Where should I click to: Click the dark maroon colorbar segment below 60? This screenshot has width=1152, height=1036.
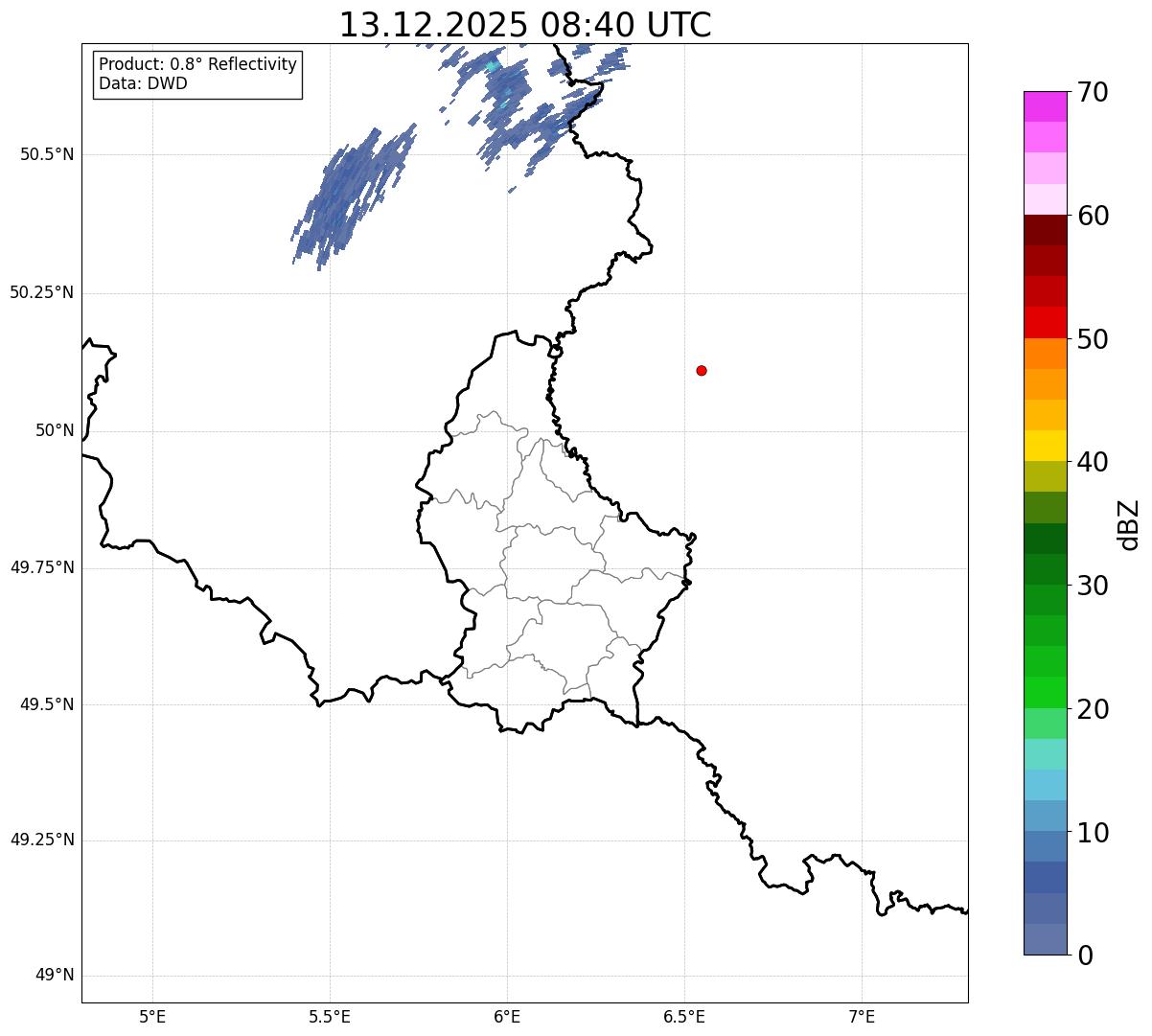click(1045, 230)
